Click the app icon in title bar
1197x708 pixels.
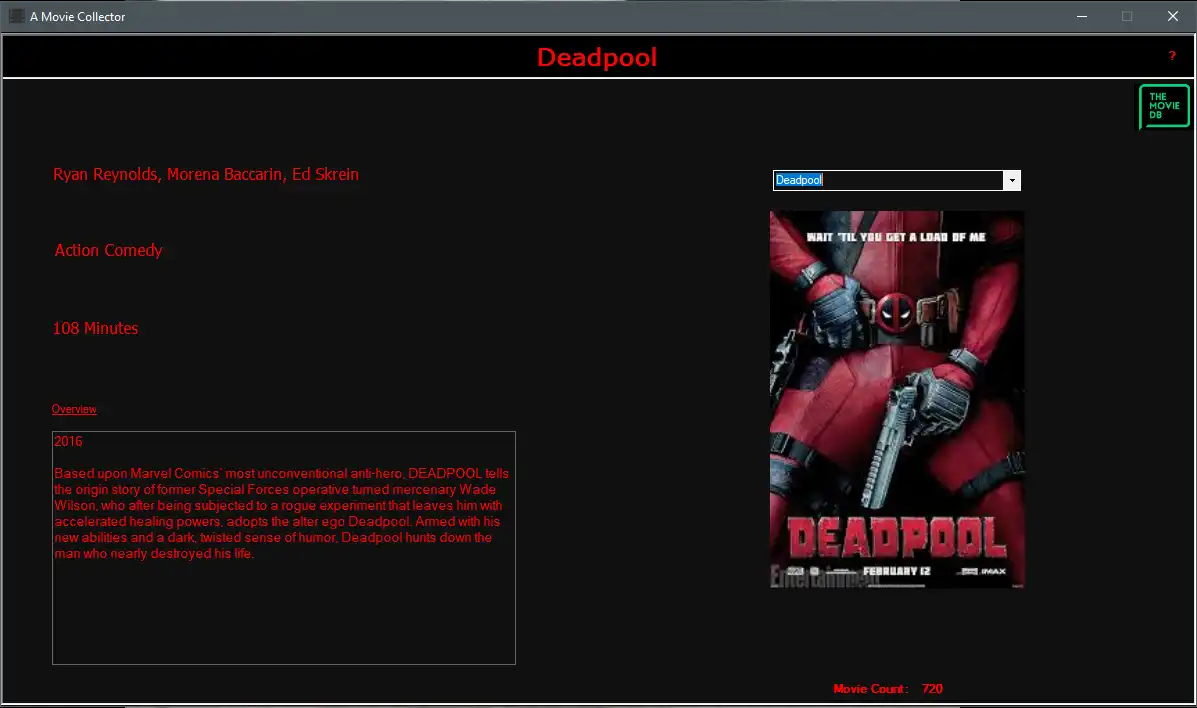pyautogui.click(x=16, y=16)
